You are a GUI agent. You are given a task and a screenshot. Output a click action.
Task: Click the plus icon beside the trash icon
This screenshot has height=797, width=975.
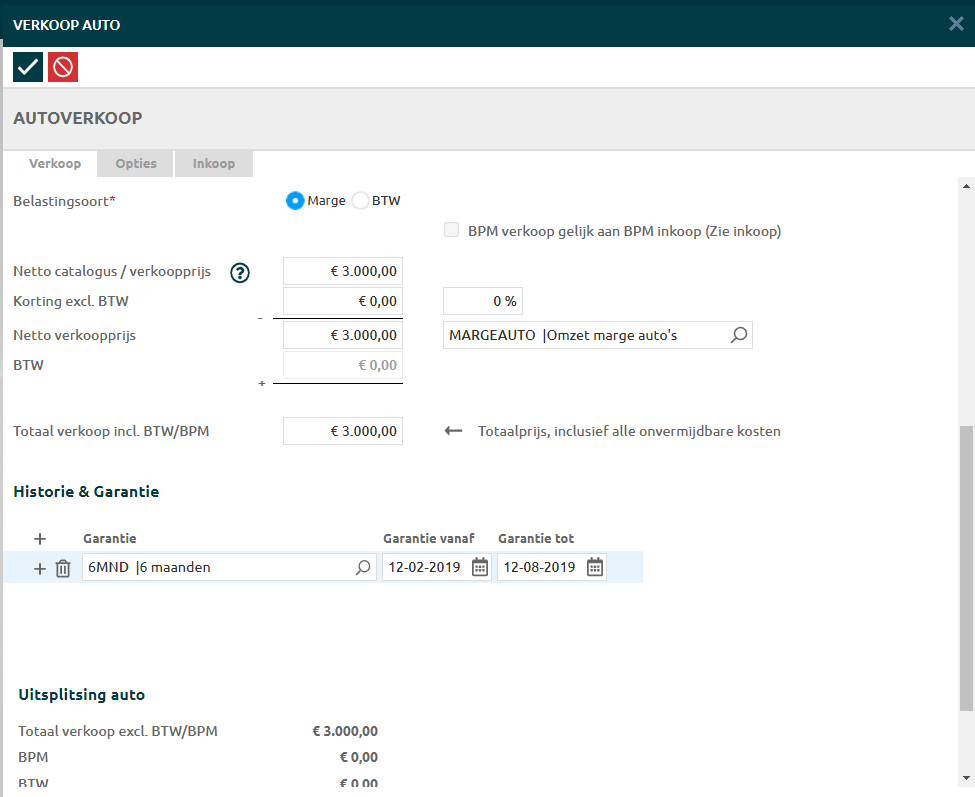point(40,568)
